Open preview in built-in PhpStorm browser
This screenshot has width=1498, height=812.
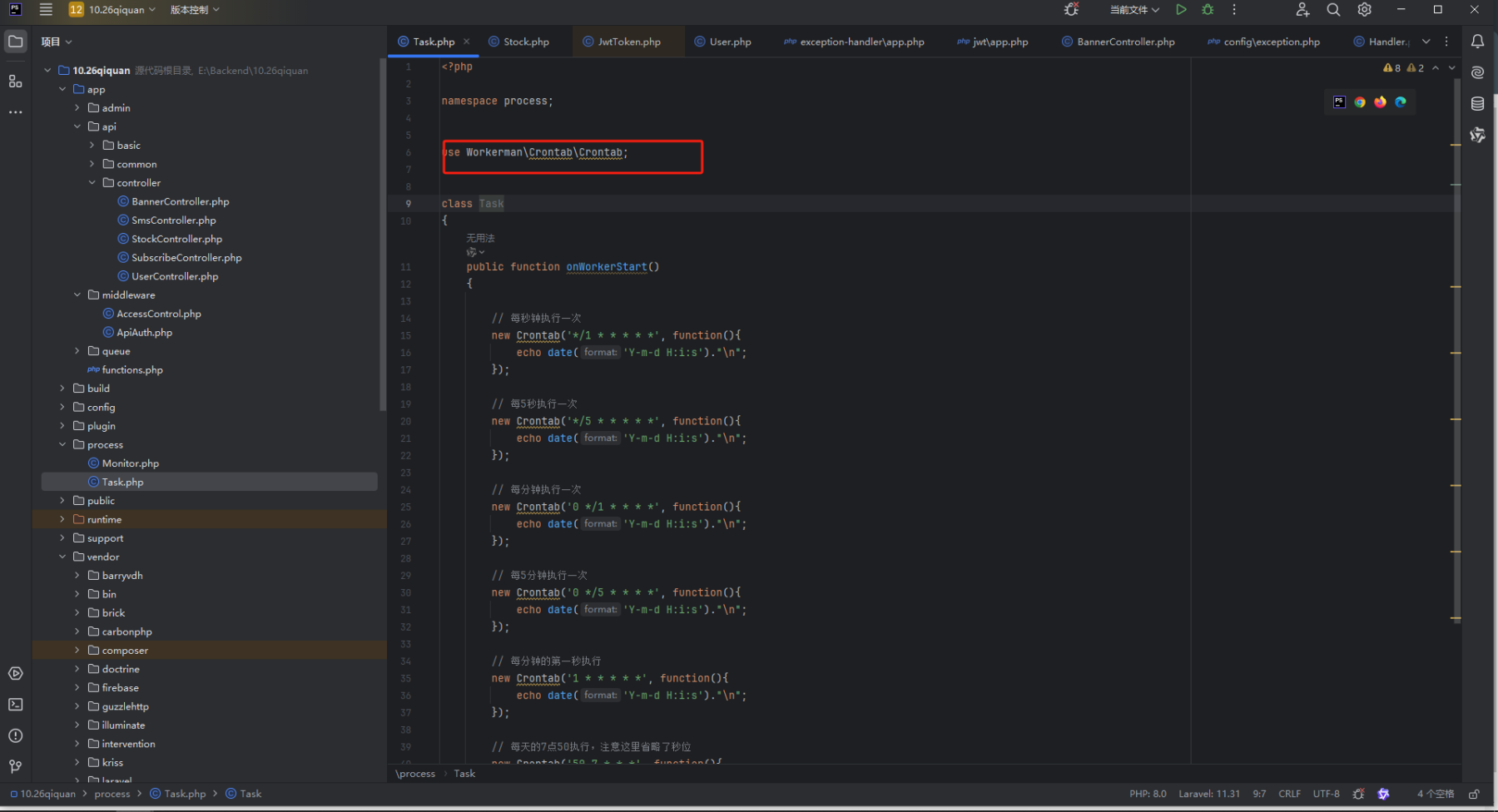pos(1339,102)
